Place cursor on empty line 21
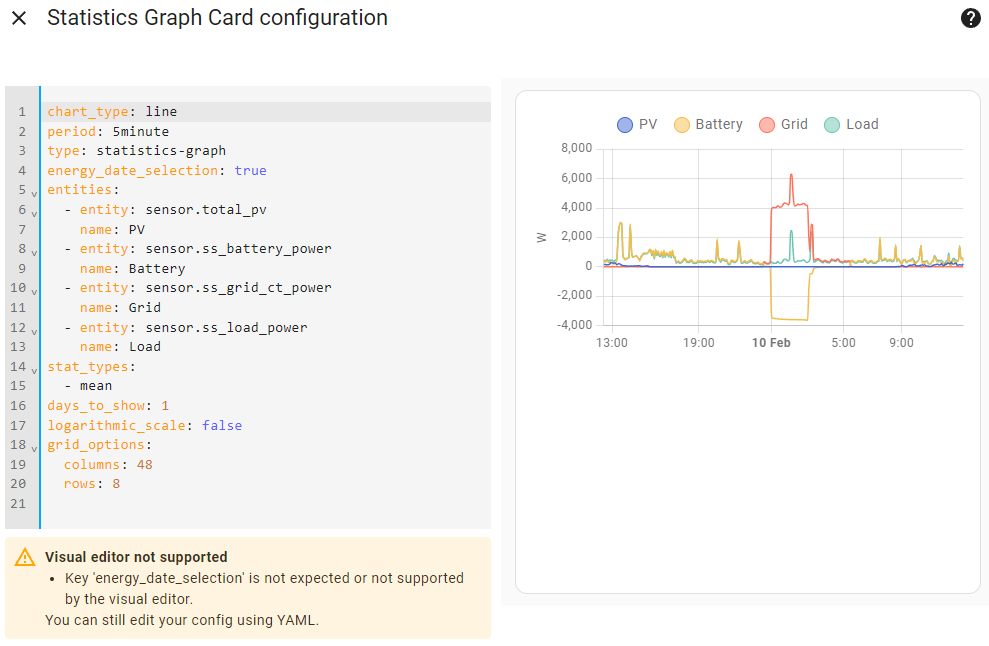The height and width of the screenshot is (646, 989). pos(265,504)
